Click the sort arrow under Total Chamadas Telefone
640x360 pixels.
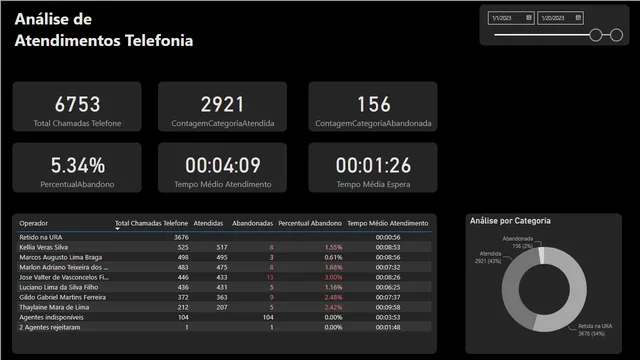[x=117, y=229]
